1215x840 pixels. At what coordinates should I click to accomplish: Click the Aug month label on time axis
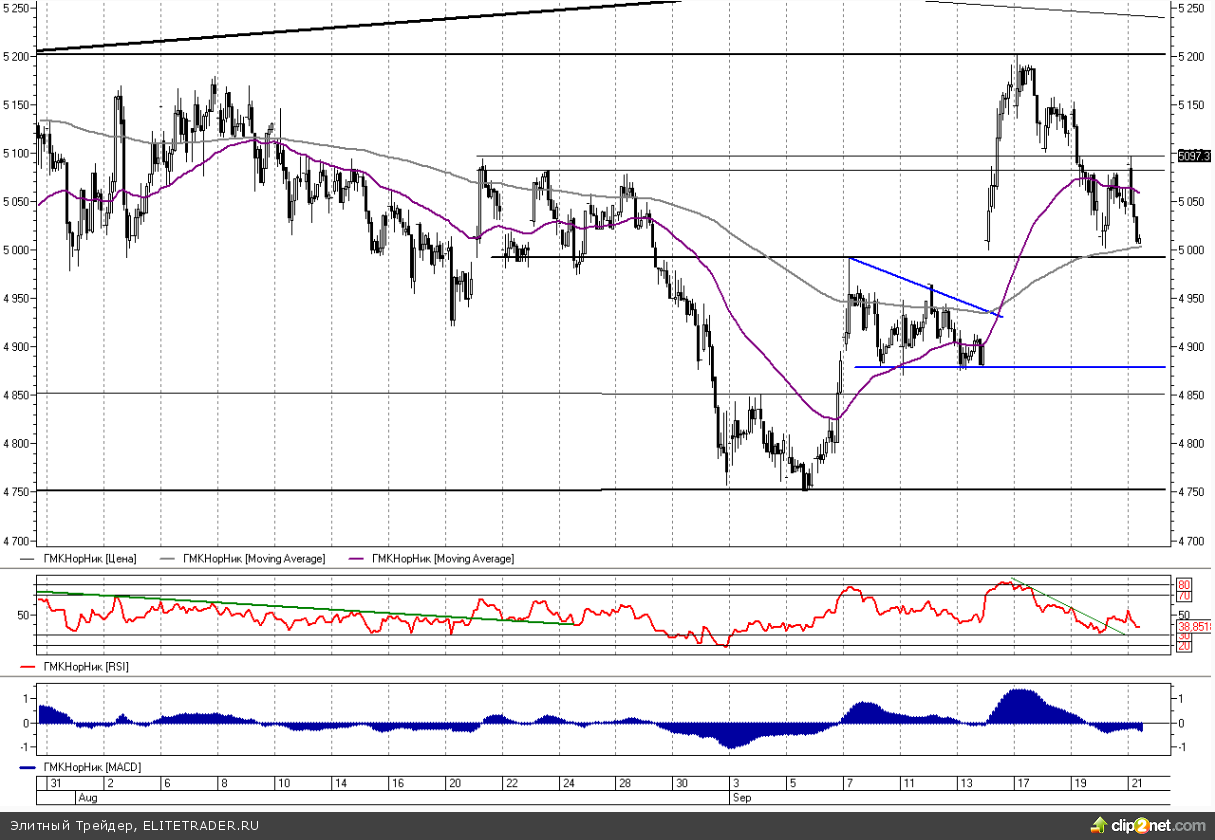(88, 799)
